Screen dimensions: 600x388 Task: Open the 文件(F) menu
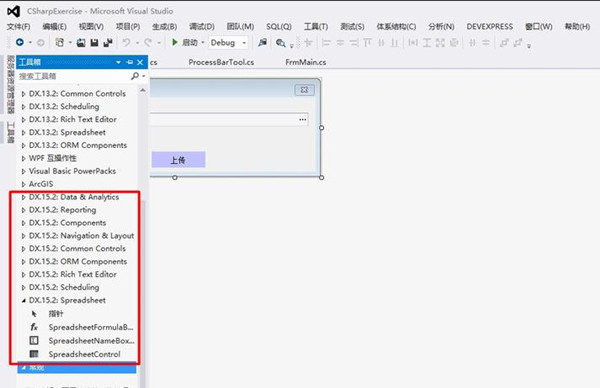[18, 26]
